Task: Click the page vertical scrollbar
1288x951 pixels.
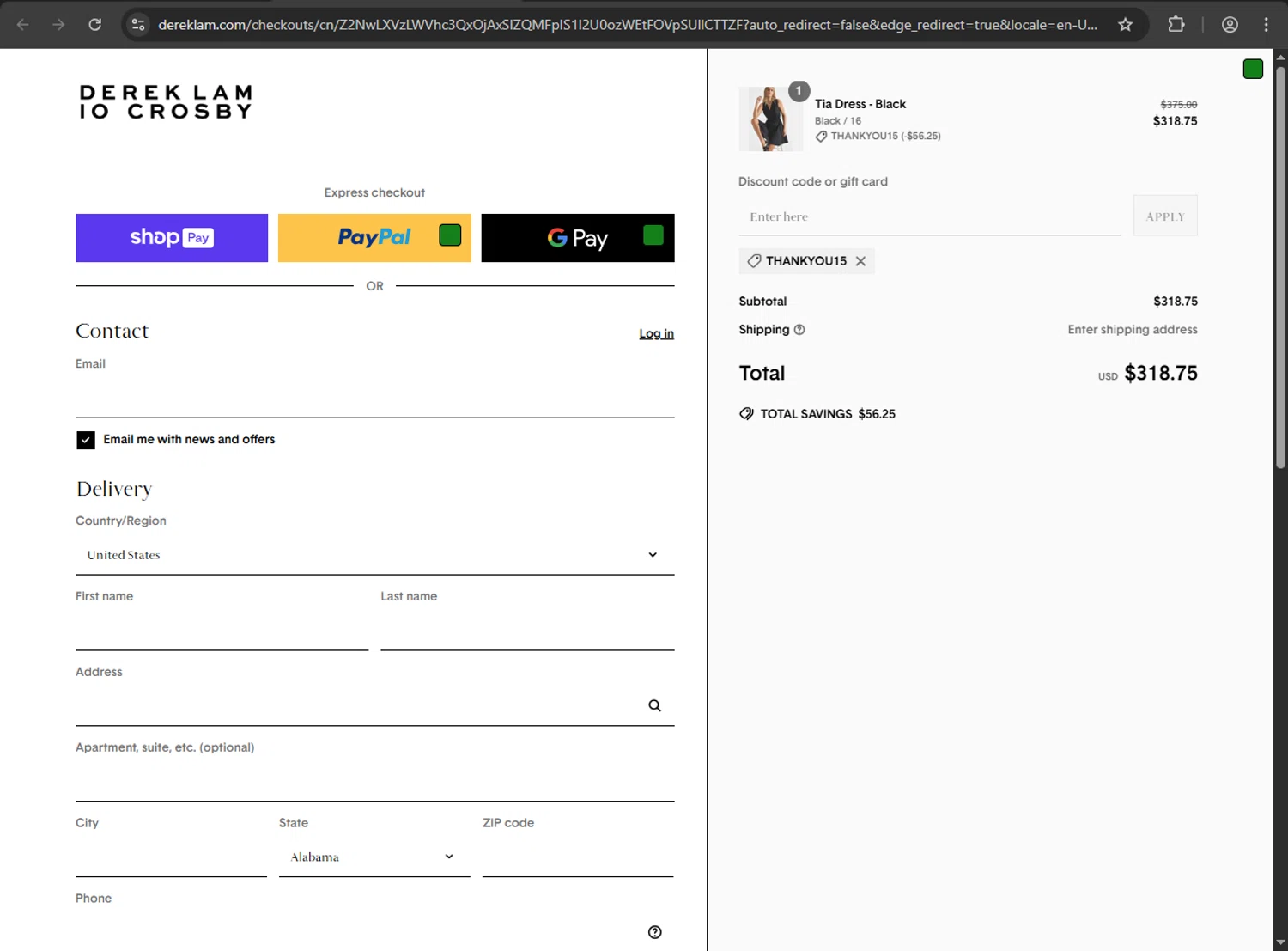Action: coord(1280,266)
